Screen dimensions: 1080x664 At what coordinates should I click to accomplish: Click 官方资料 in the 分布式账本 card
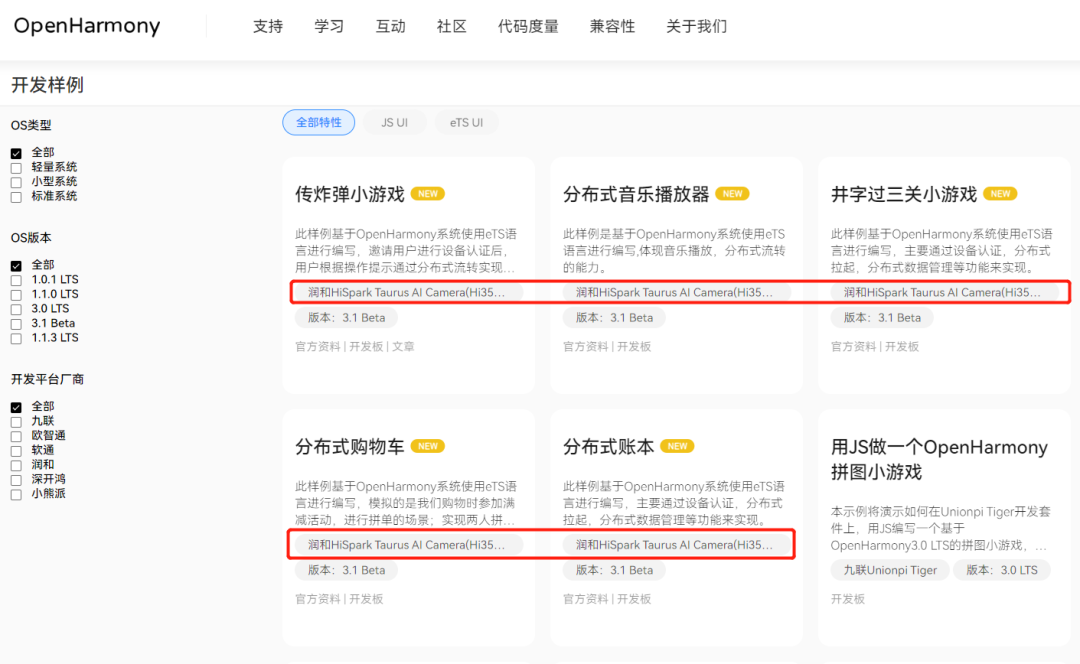[x=585, y=599]
